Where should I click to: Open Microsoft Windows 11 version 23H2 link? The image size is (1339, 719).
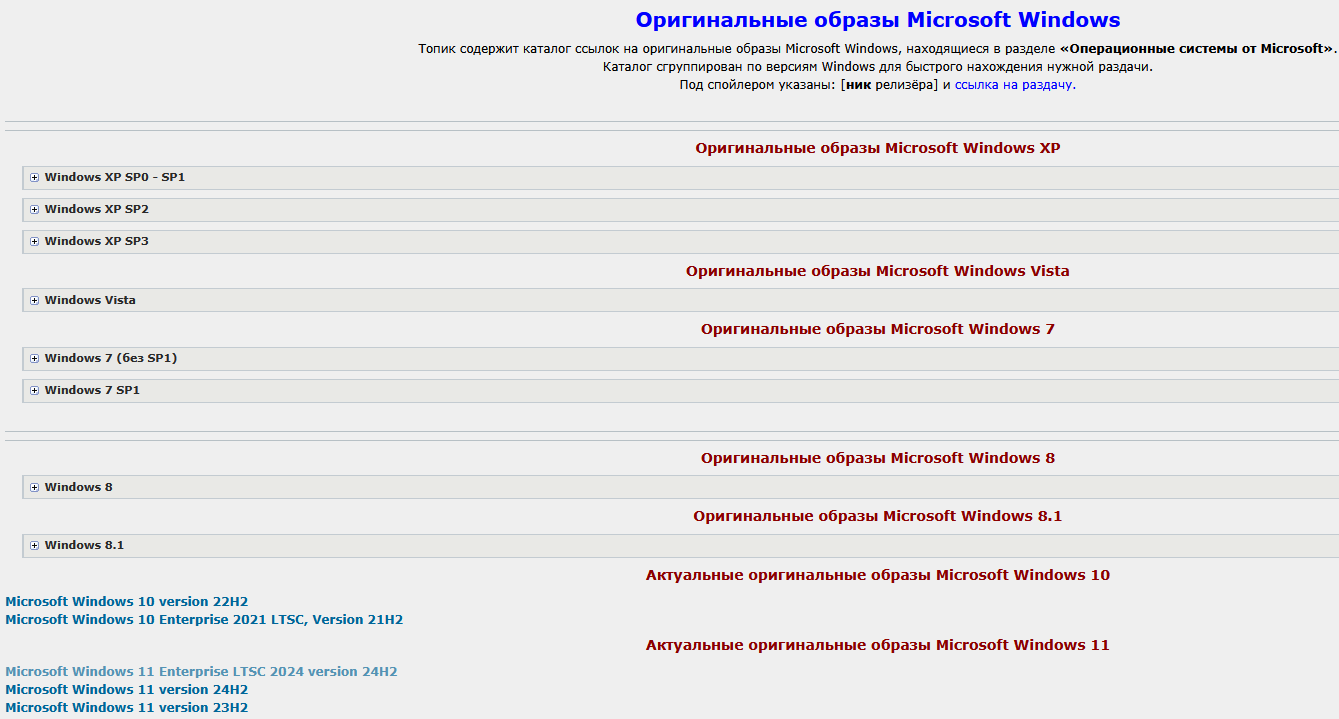pos(126,708)
